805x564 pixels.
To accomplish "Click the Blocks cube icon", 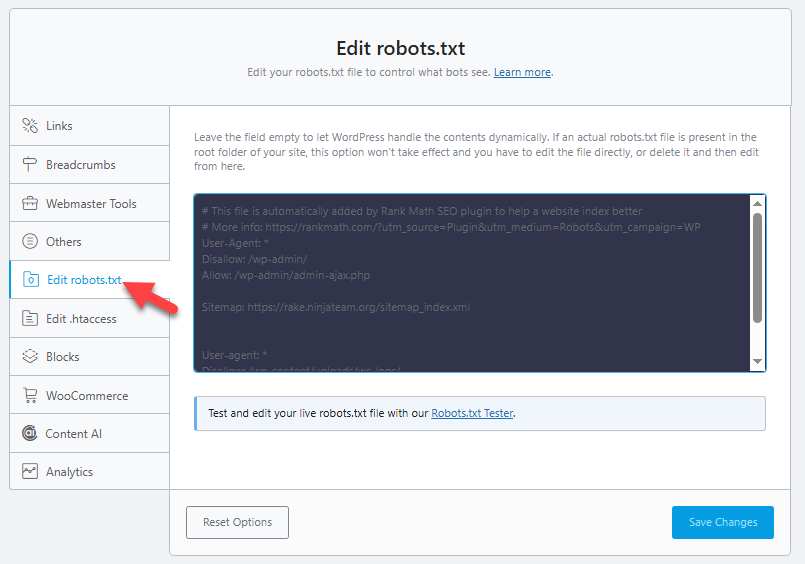I will point(29,357).
